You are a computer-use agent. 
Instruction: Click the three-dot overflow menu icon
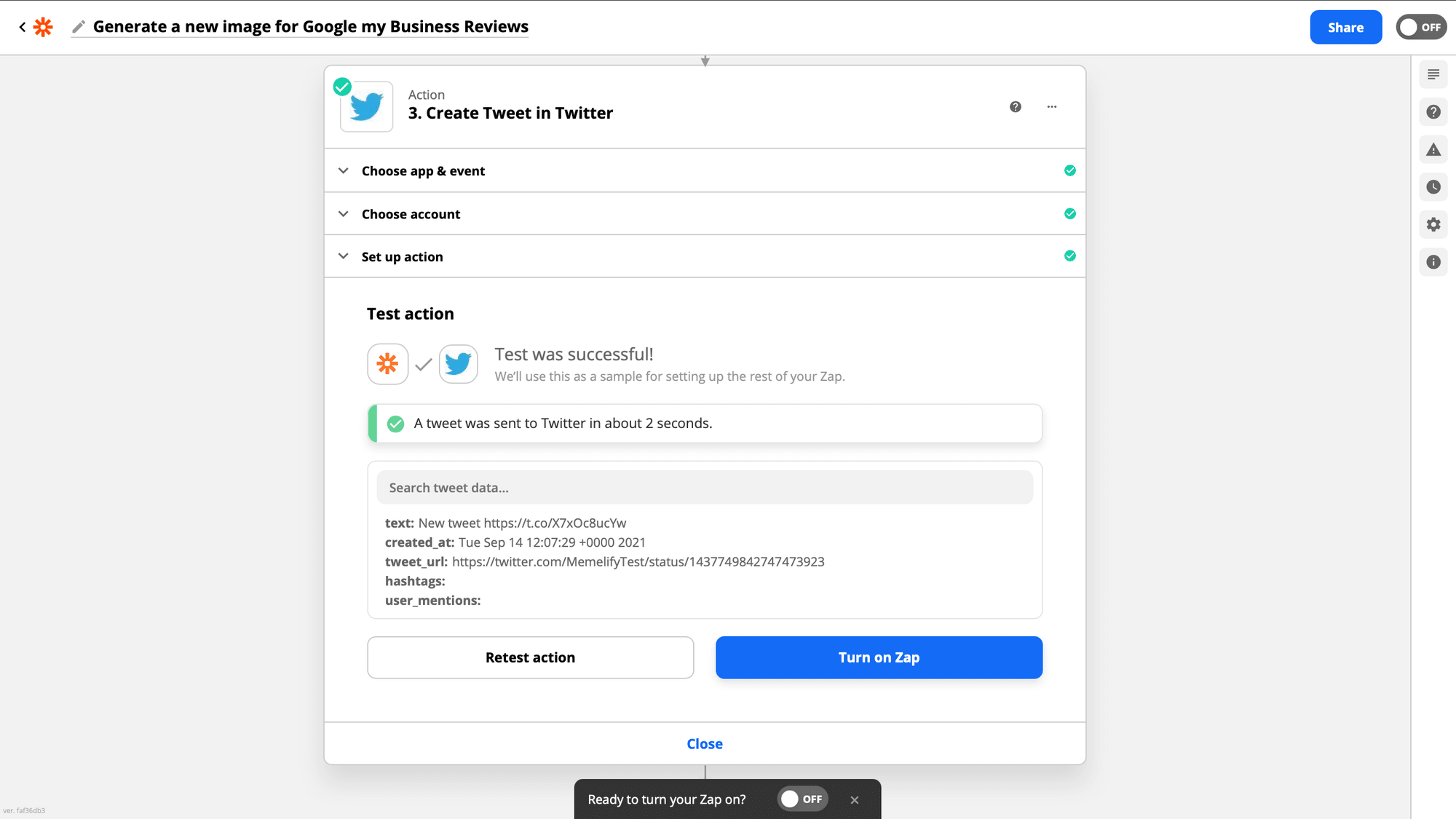(x=1052, y=107)
